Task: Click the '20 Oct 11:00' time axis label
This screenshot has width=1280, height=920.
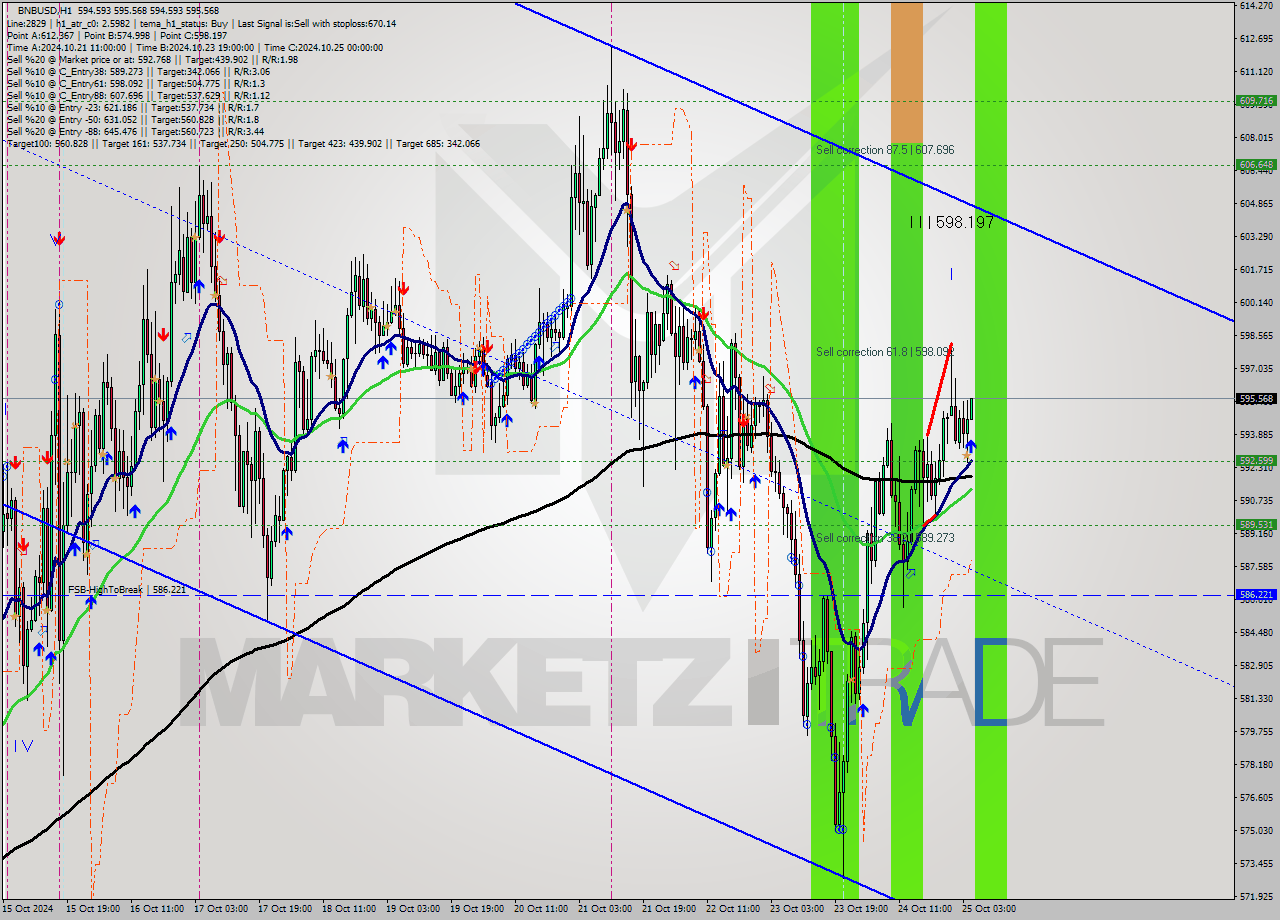Action: pyautogui.click(x=540, y=909)
